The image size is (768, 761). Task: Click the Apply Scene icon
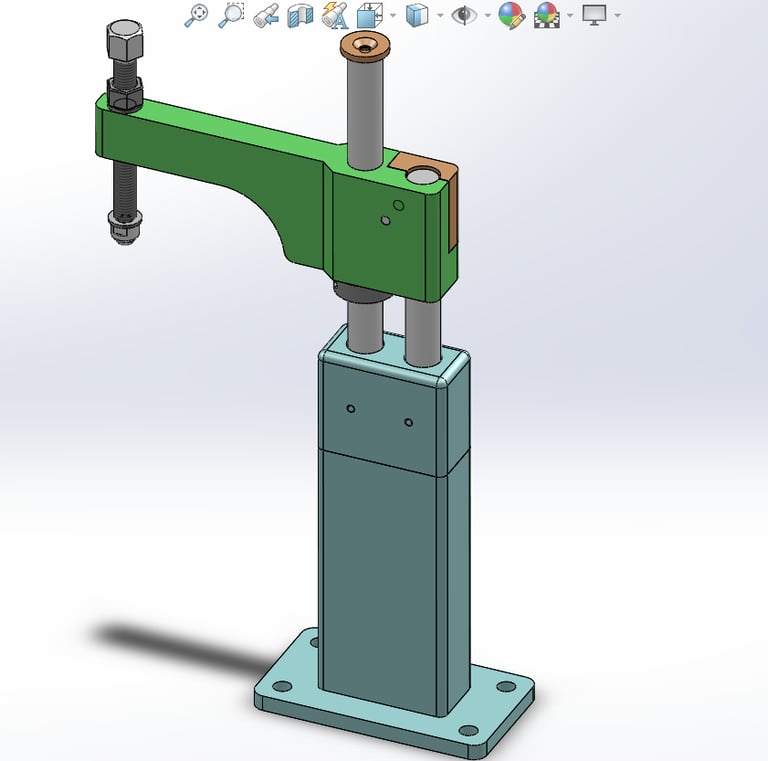(547, 16)
